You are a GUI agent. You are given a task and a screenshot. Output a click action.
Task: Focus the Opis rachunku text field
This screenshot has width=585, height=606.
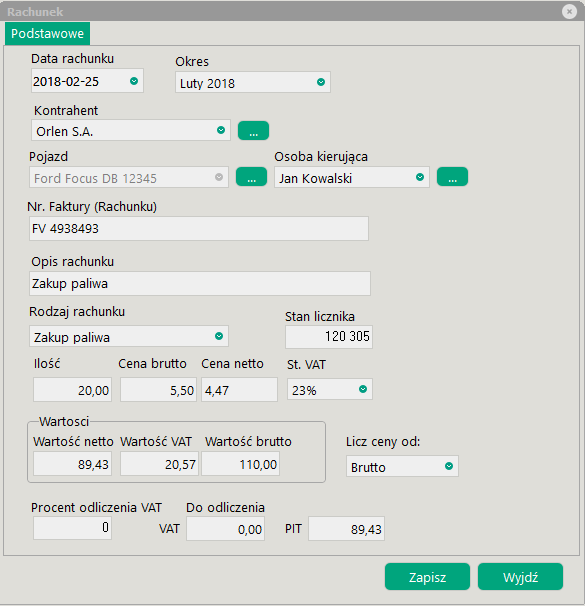[200, 284]
